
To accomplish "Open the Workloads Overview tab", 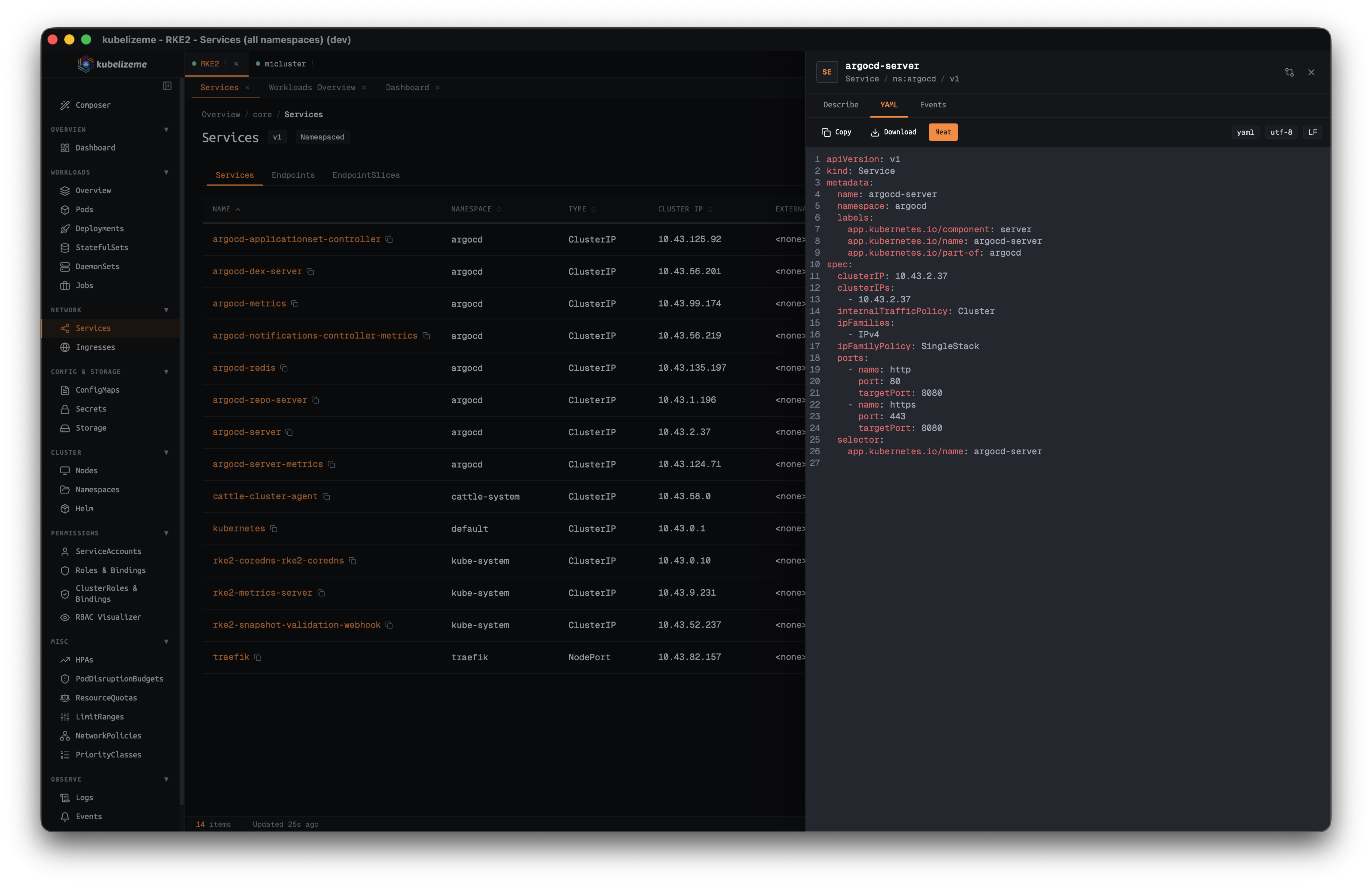I will point(312,87).
